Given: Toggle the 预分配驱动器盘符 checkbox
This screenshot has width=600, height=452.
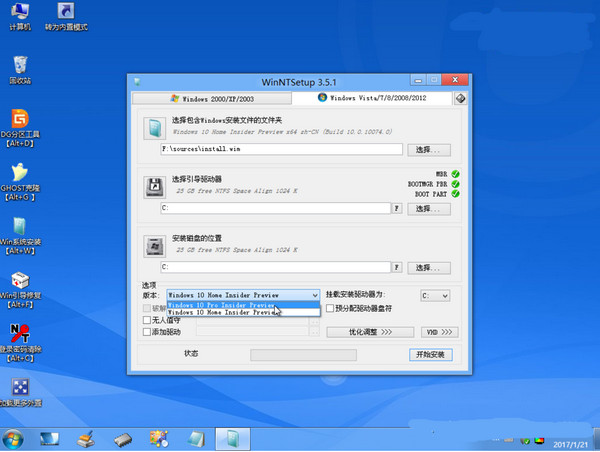Looking at the screenshot, I should tap(331, 309).
